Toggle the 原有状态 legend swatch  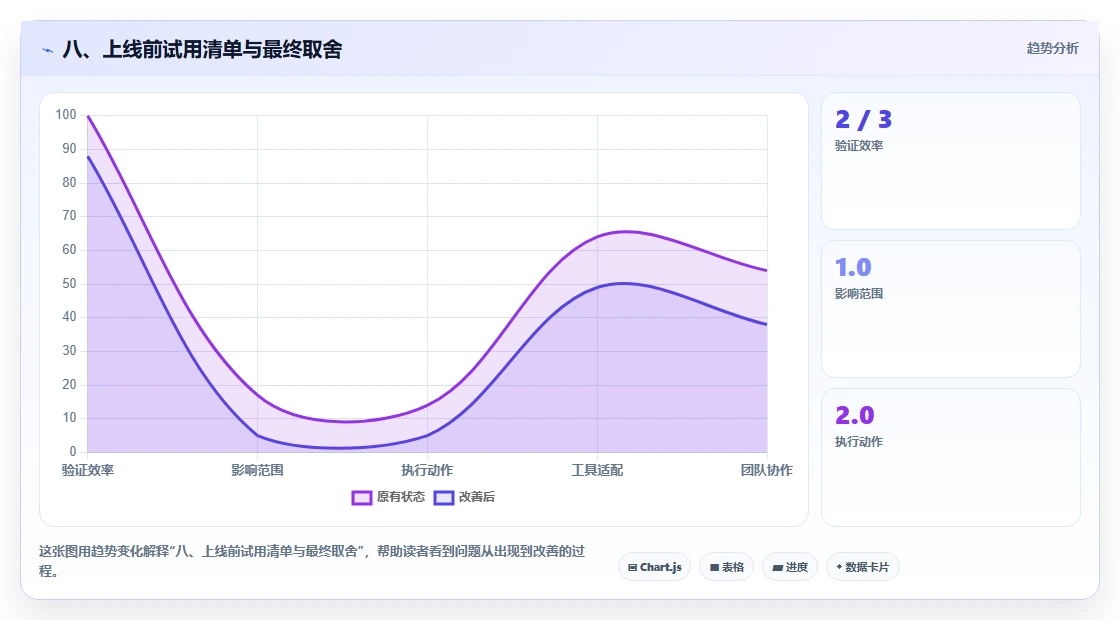(361, 497)
